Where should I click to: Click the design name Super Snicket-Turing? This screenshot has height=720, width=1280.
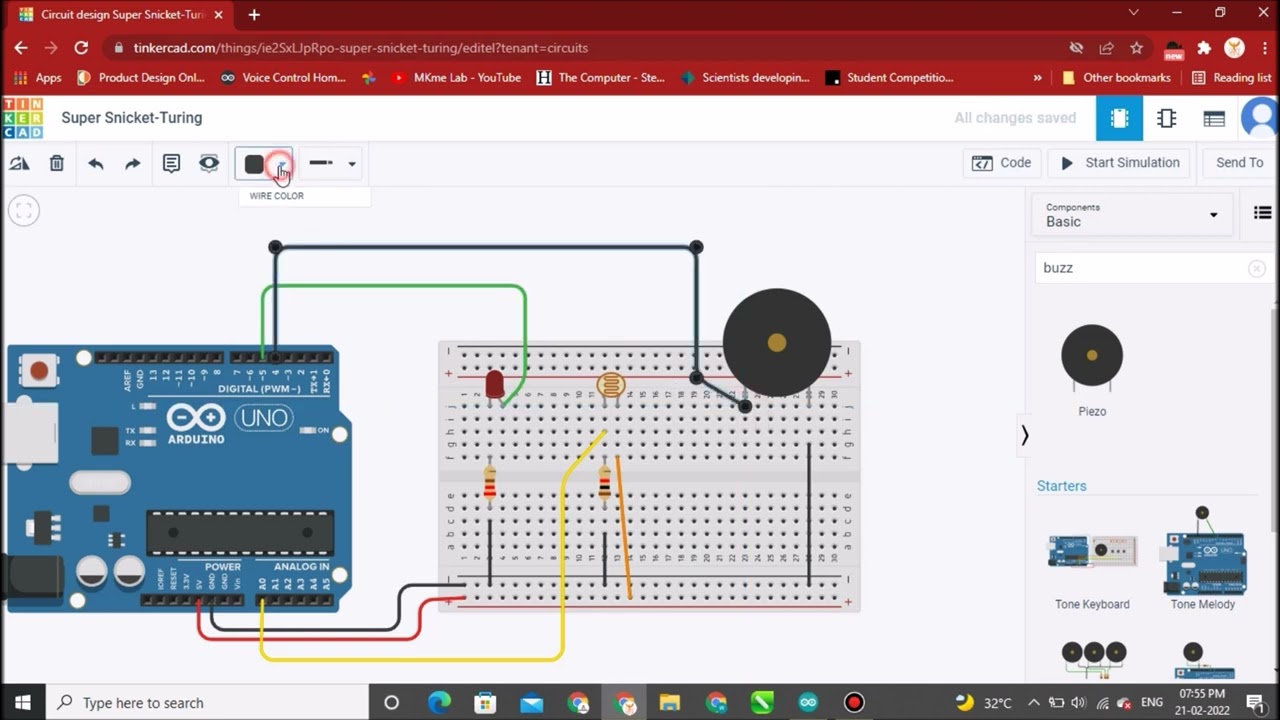(x=132, y=118)
